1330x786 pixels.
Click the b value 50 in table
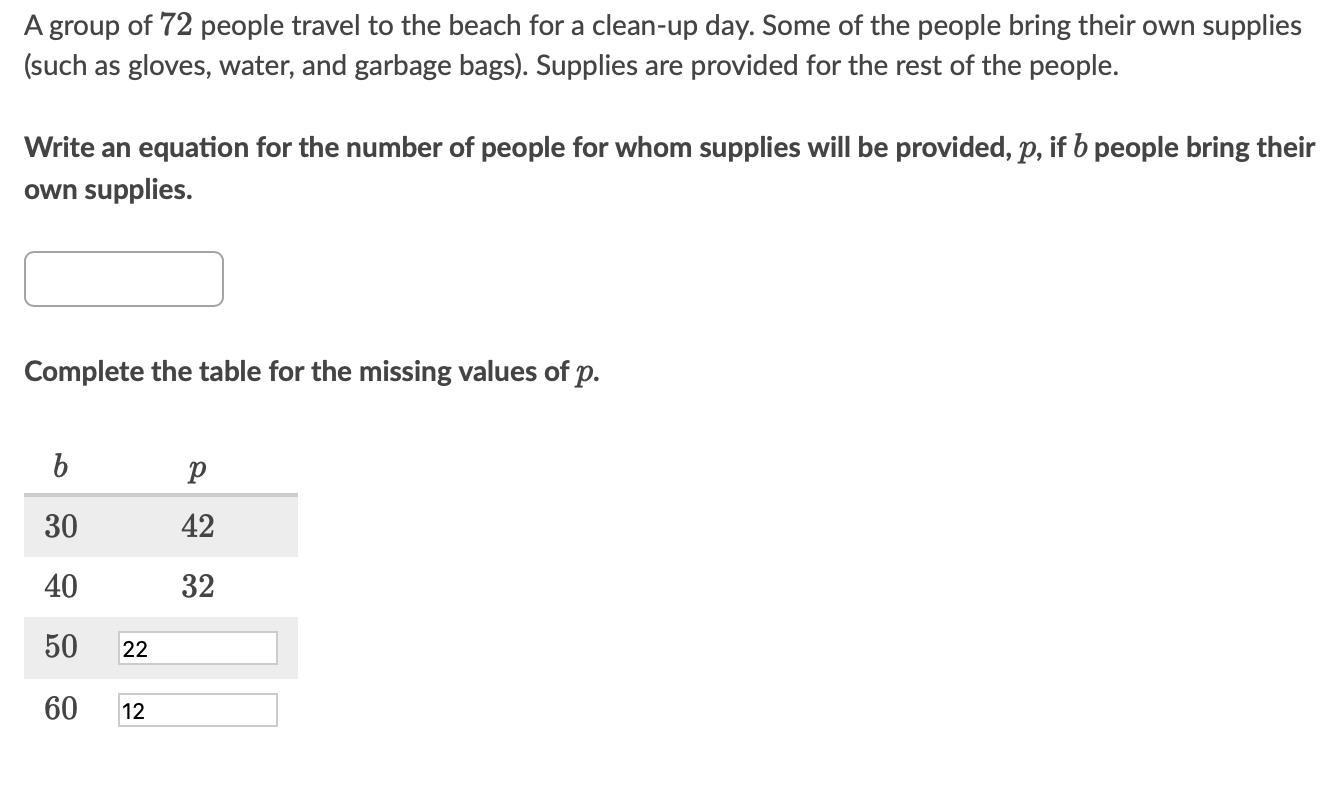coord(61,647)
